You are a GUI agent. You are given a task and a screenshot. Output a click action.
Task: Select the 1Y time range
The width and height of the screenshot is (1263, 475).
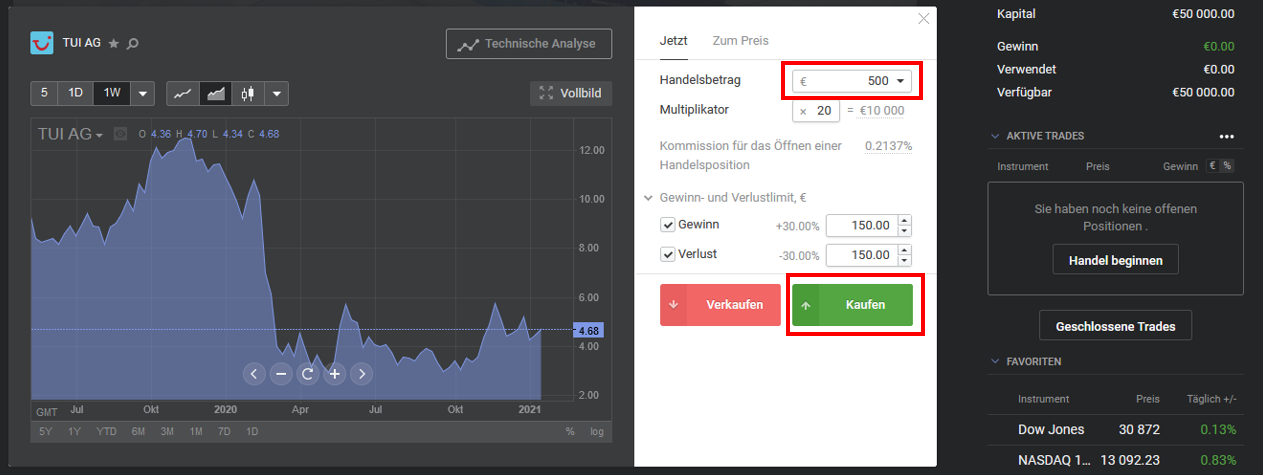point(75,432)
